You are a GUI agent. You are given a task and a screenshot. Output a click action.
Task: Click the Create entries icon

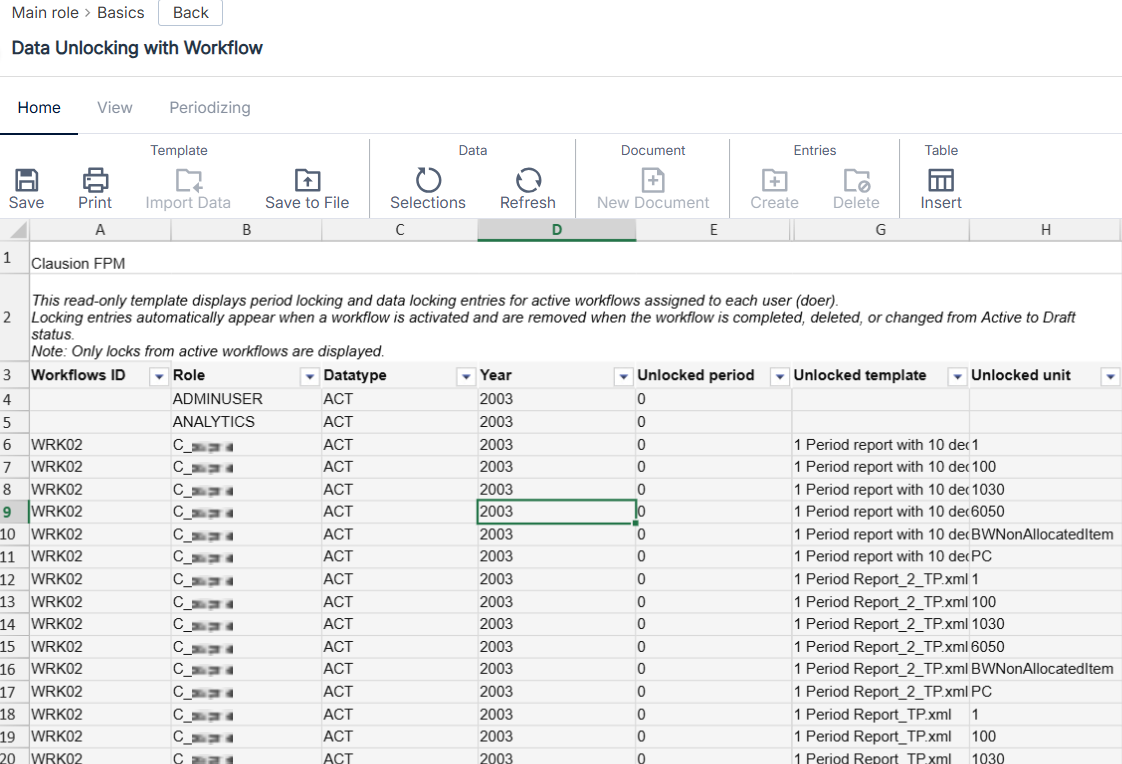point(774,180)
